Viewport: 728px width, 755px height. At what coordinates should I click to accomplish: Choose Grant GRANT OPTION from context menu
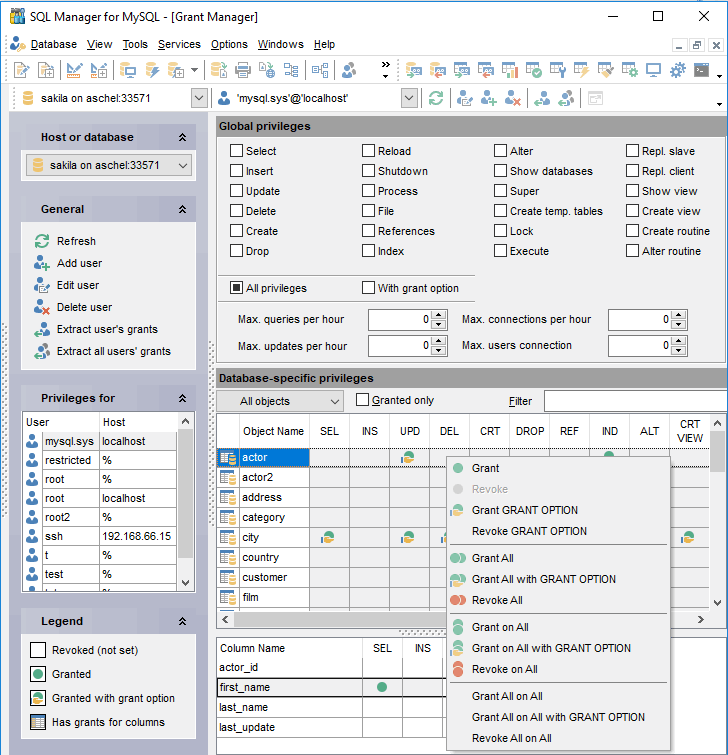click(x=559, y=510)
